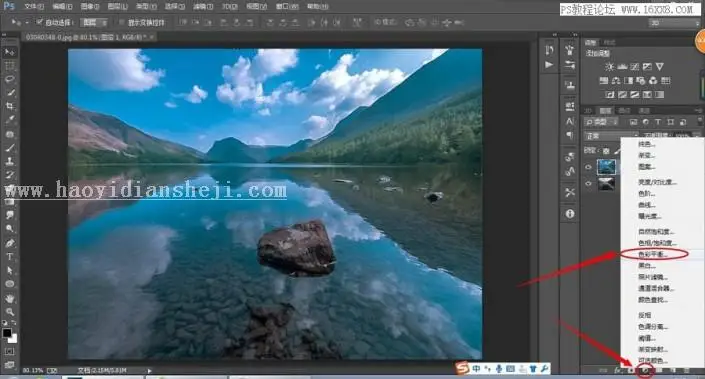
Task: Click the wrench icon in the IME bar
Action: coord(544,369)
